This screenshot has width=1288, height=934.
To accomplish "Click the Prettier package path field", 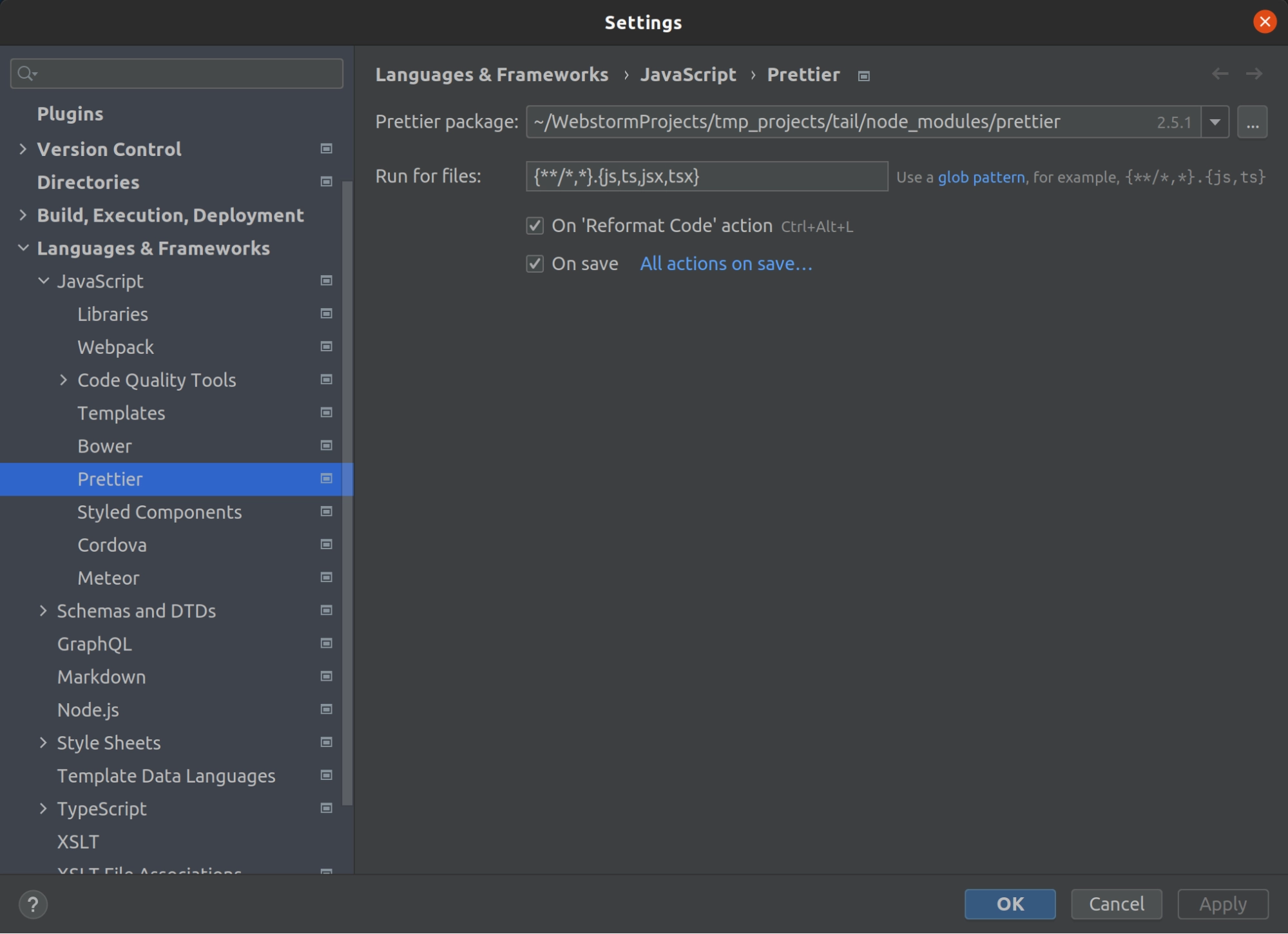I will pos(863,122).
